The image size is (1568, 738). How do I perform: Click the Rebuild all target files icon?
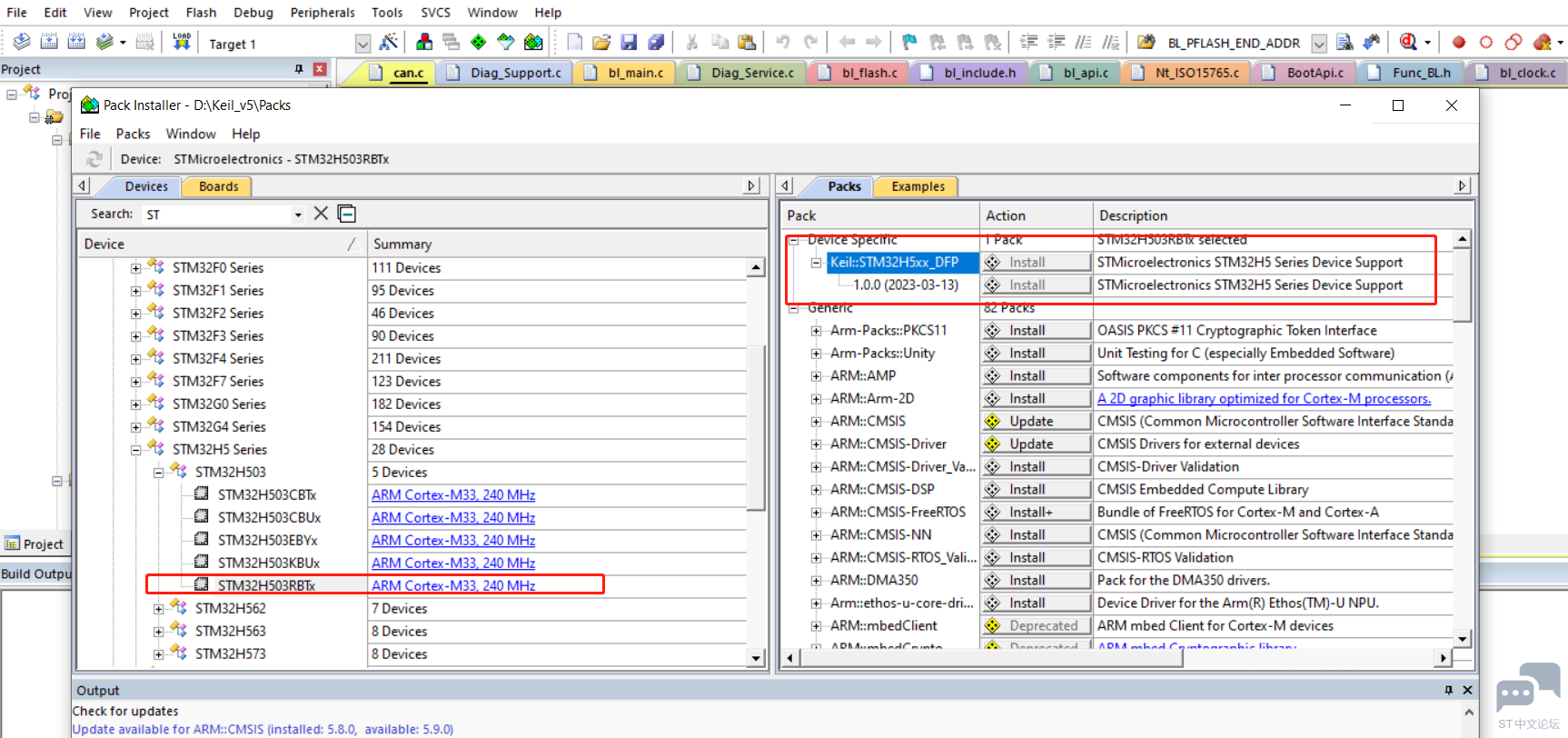(x=76, y=42)
